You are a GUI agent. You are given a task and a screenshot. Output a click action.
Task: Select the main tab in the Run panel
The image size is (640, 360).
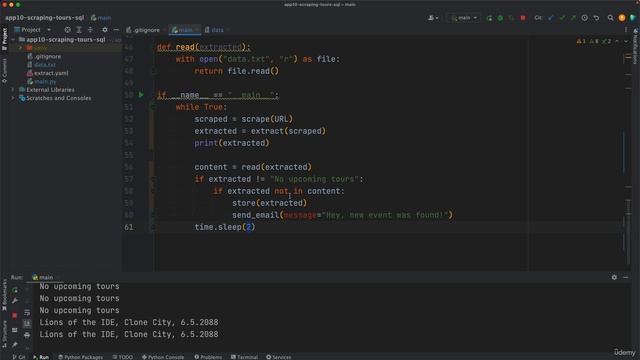pyautogui.click(x=43, y=277)
